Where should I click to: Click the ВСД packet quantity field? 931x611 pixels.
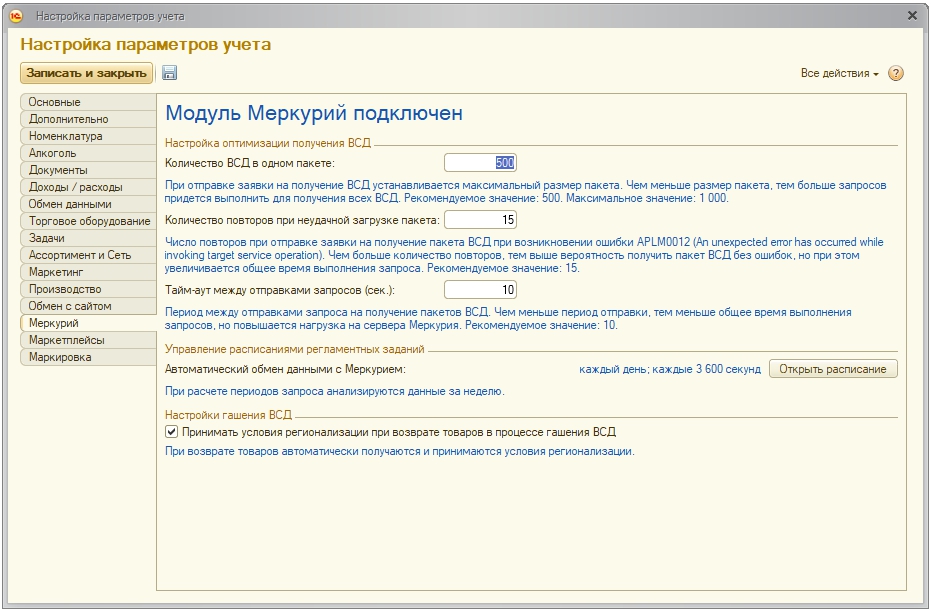tap(480, 163)
